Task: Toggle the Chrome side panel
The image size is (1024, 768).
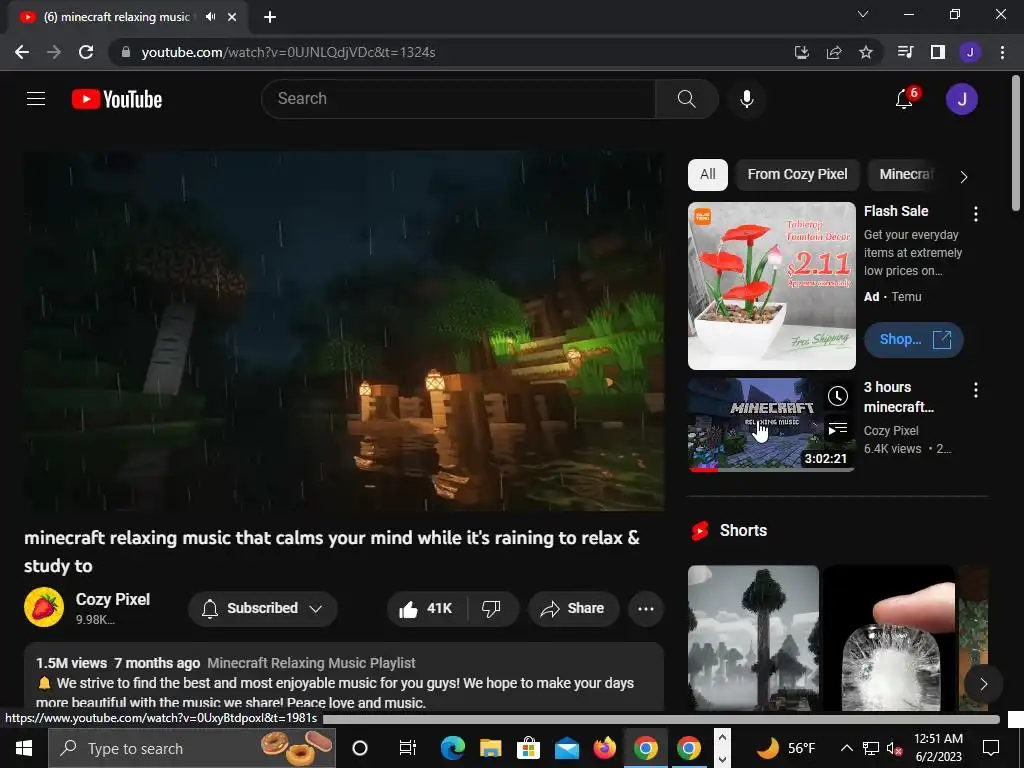Action: tap(938, 52)
